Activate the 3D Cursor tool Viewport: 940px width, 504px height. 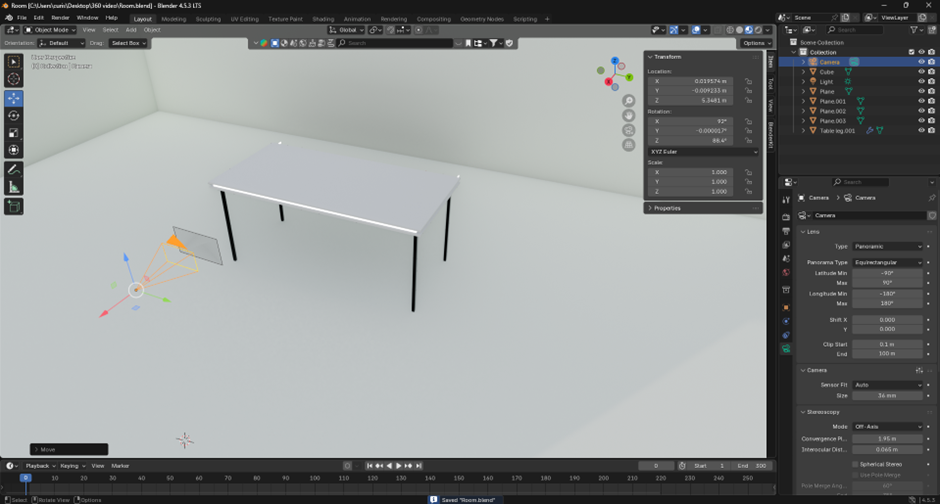point(14,79)
